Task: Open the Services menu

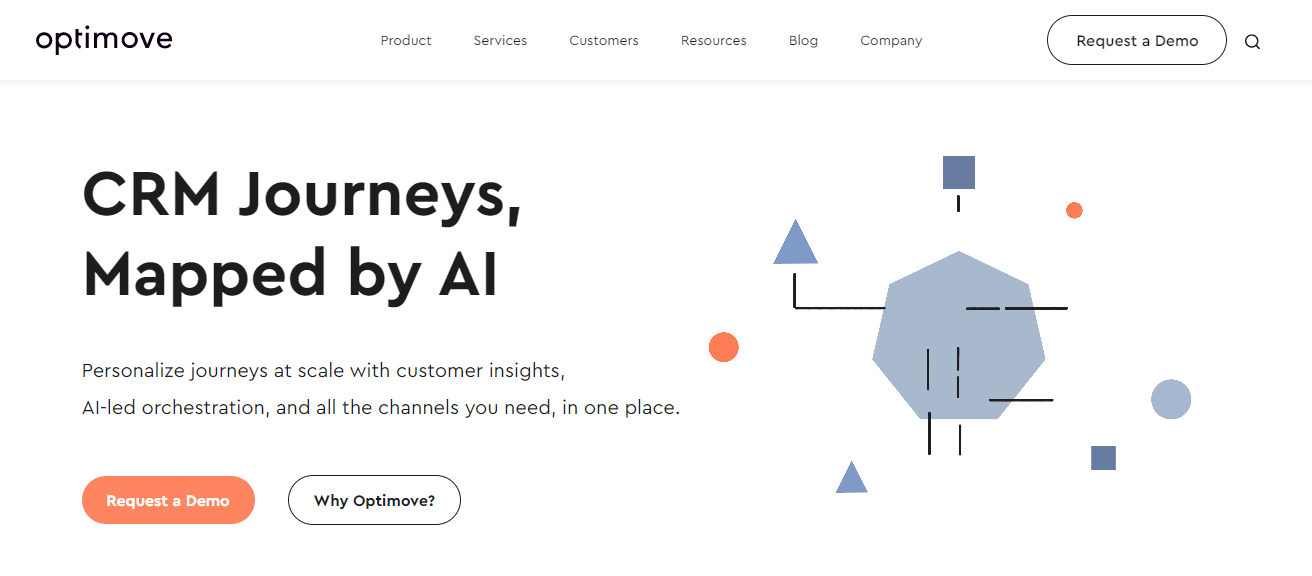Action: (500, 41)
